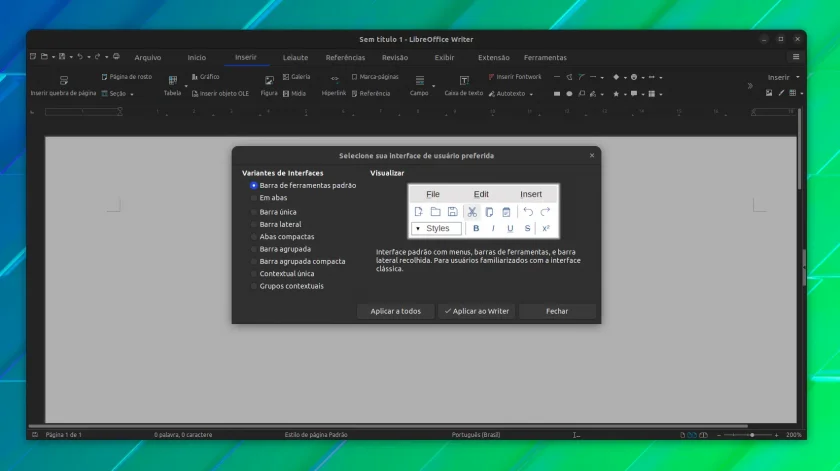The image size is (840, 471).
Task: Adjust the zoom slider in status bar
Action: 752,435
